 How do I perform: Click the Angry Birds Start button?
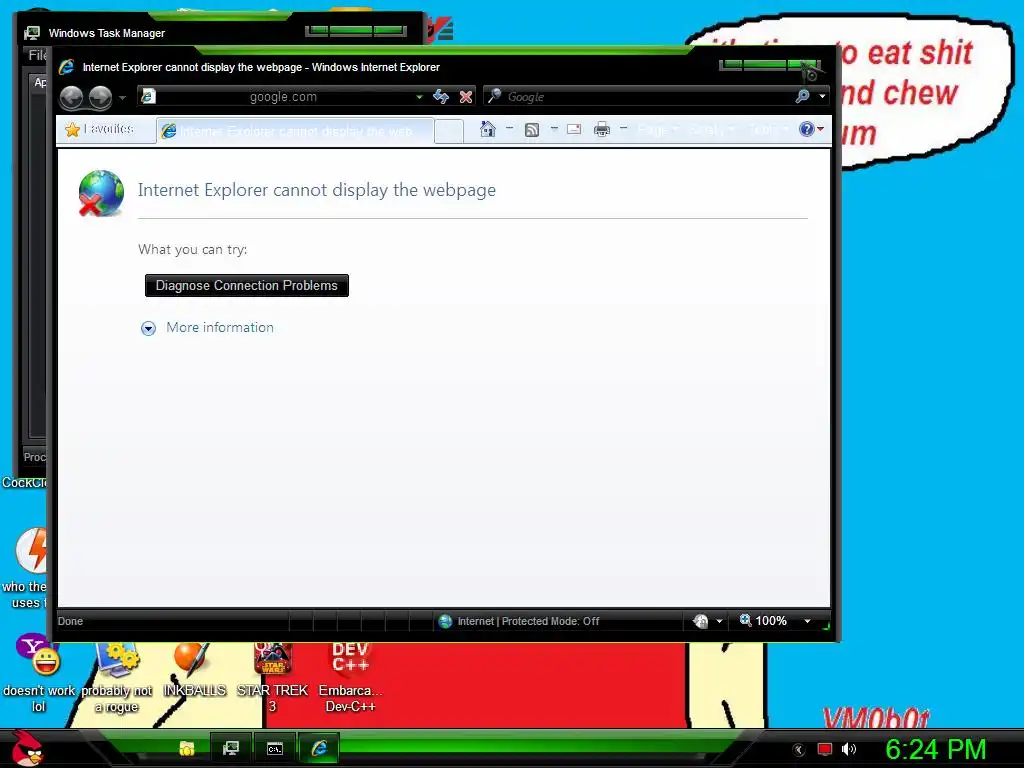[x=26, y=748]
